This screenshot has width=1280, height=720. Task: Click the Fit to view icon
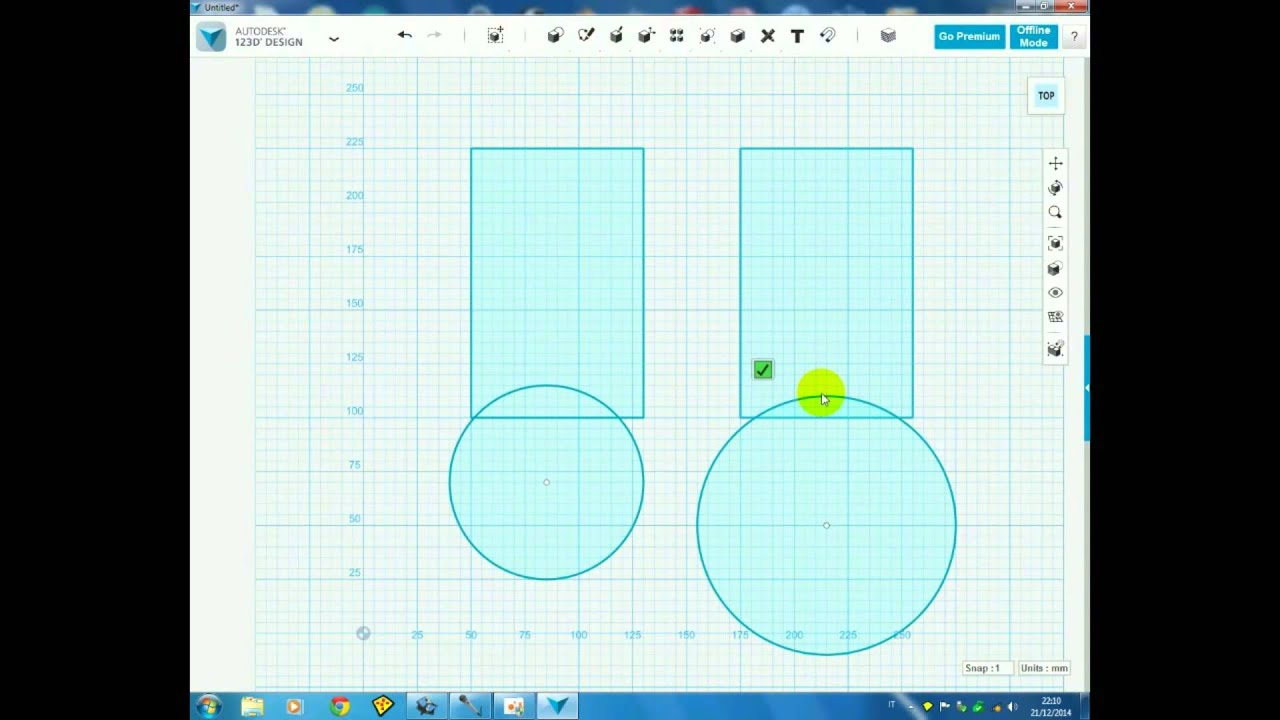[1055, 243]
